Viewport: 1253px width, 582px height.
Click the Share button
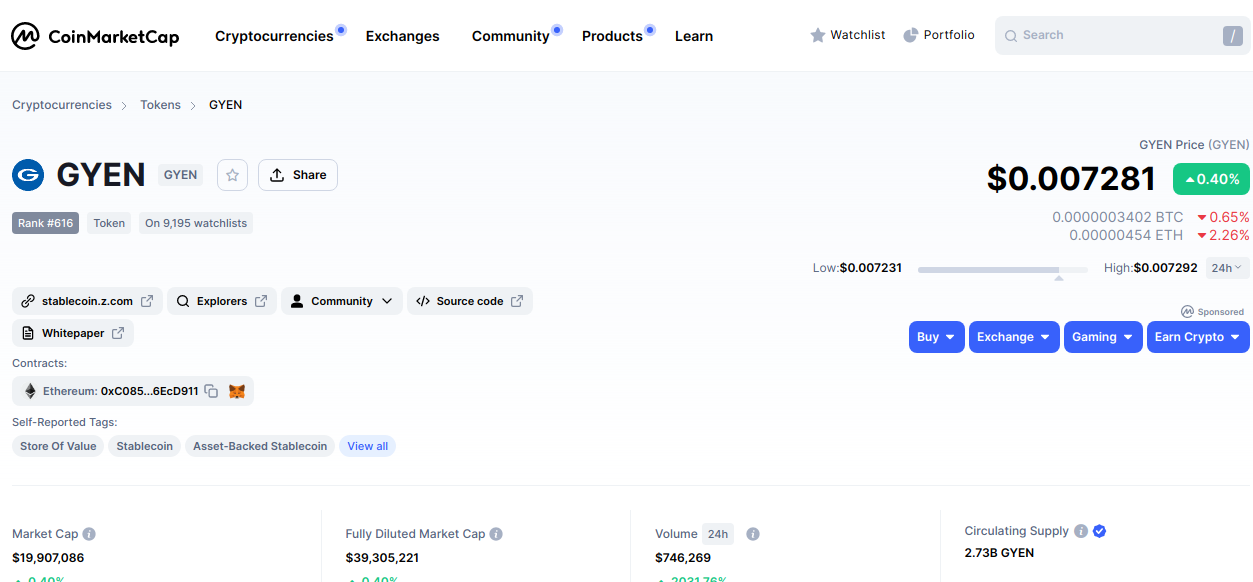coord(298,175)
